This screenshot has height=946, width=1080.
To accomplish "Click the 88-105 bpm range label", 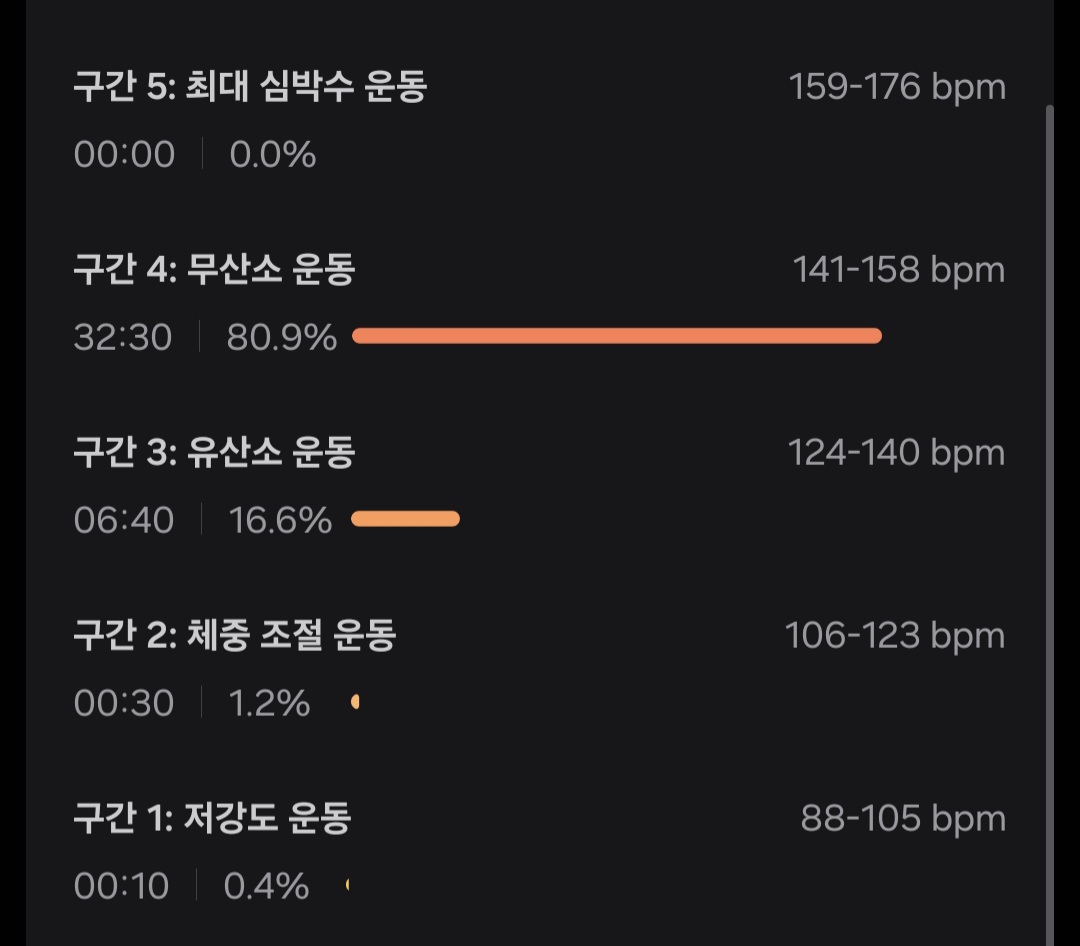I will click(x=903, y=819).
